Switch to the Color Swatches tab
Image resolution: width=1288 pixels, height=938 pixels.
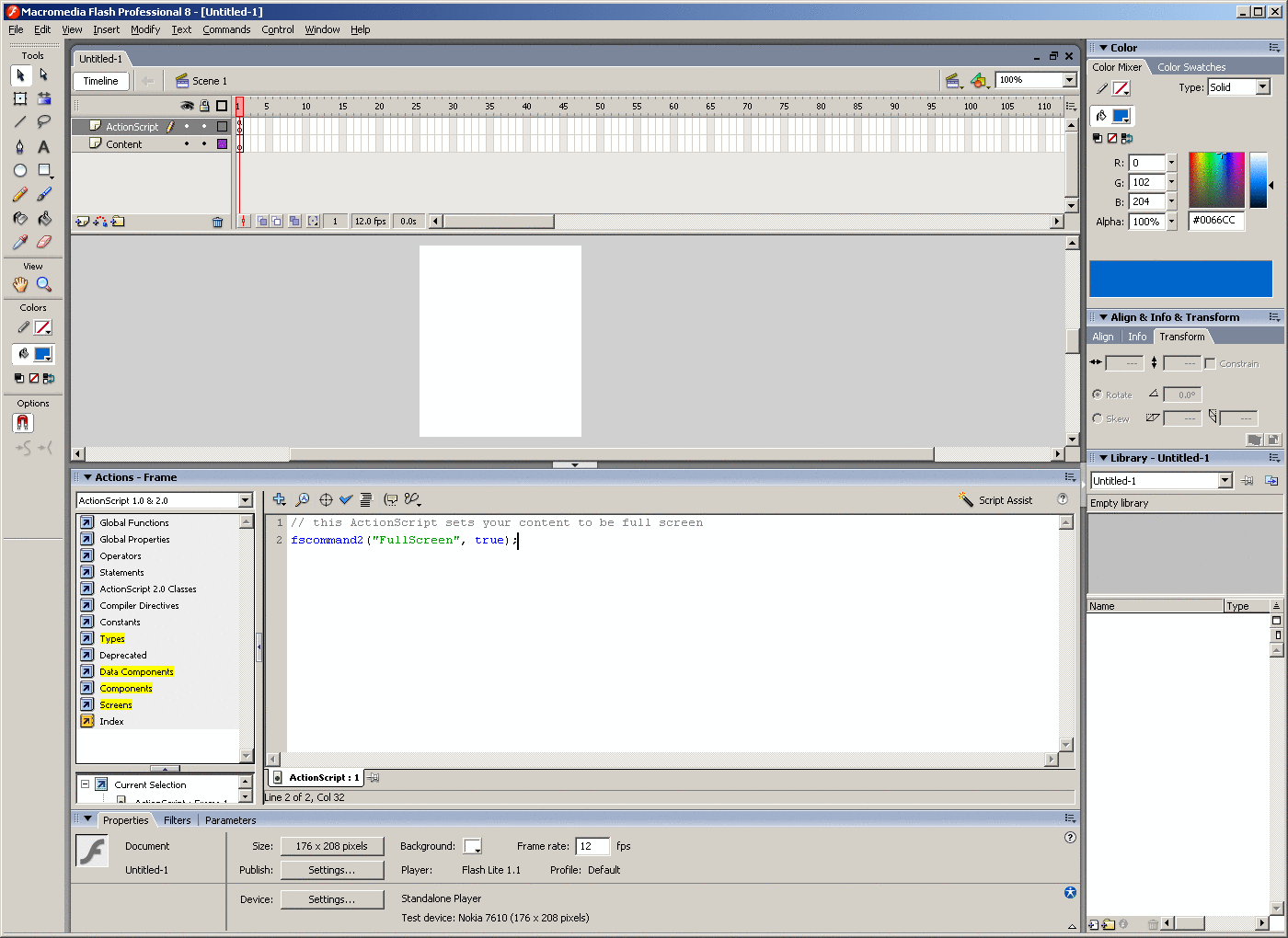tap(1190, 67)
